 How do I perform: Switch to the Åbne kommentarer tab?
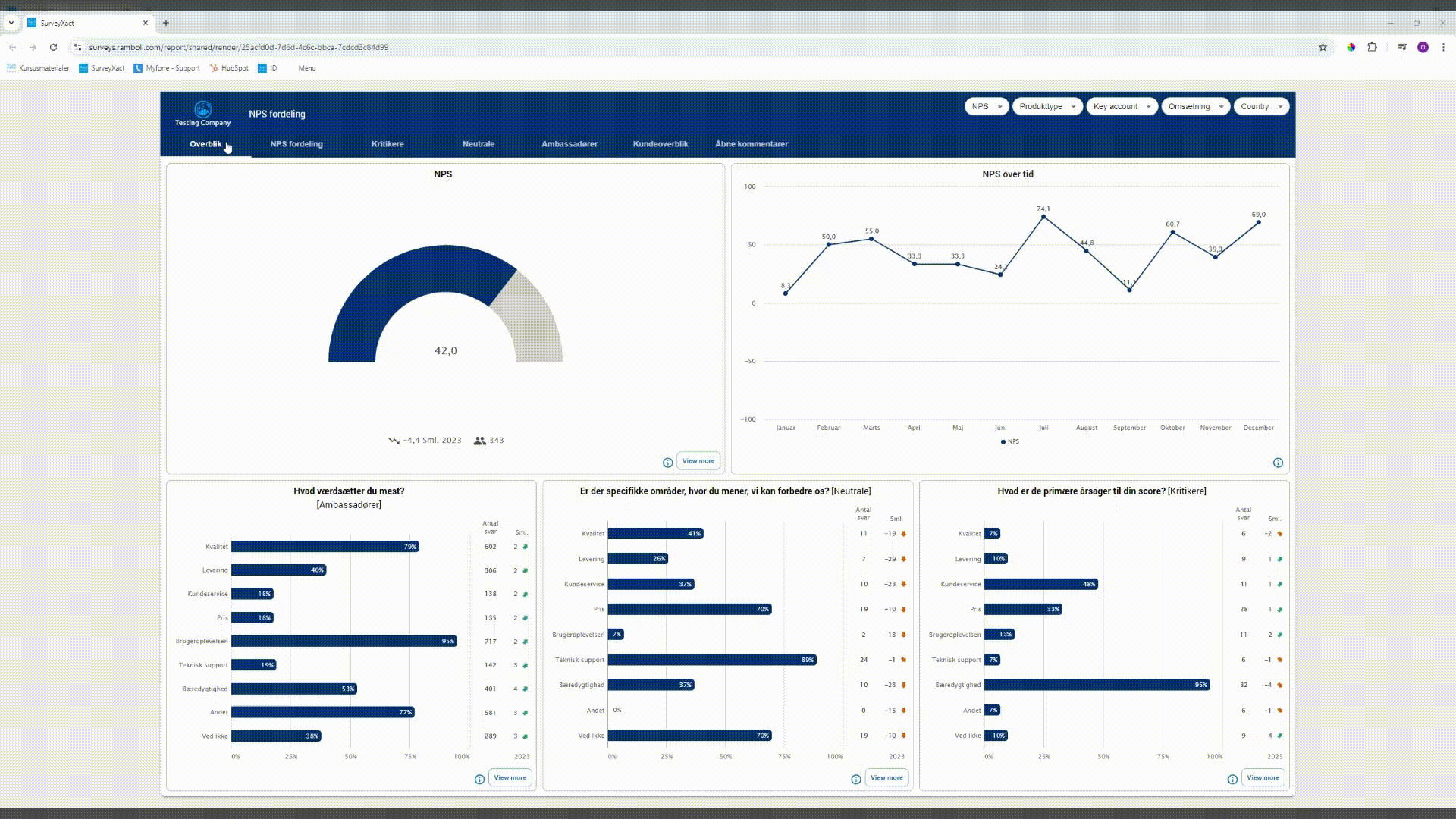click(752, 144)
